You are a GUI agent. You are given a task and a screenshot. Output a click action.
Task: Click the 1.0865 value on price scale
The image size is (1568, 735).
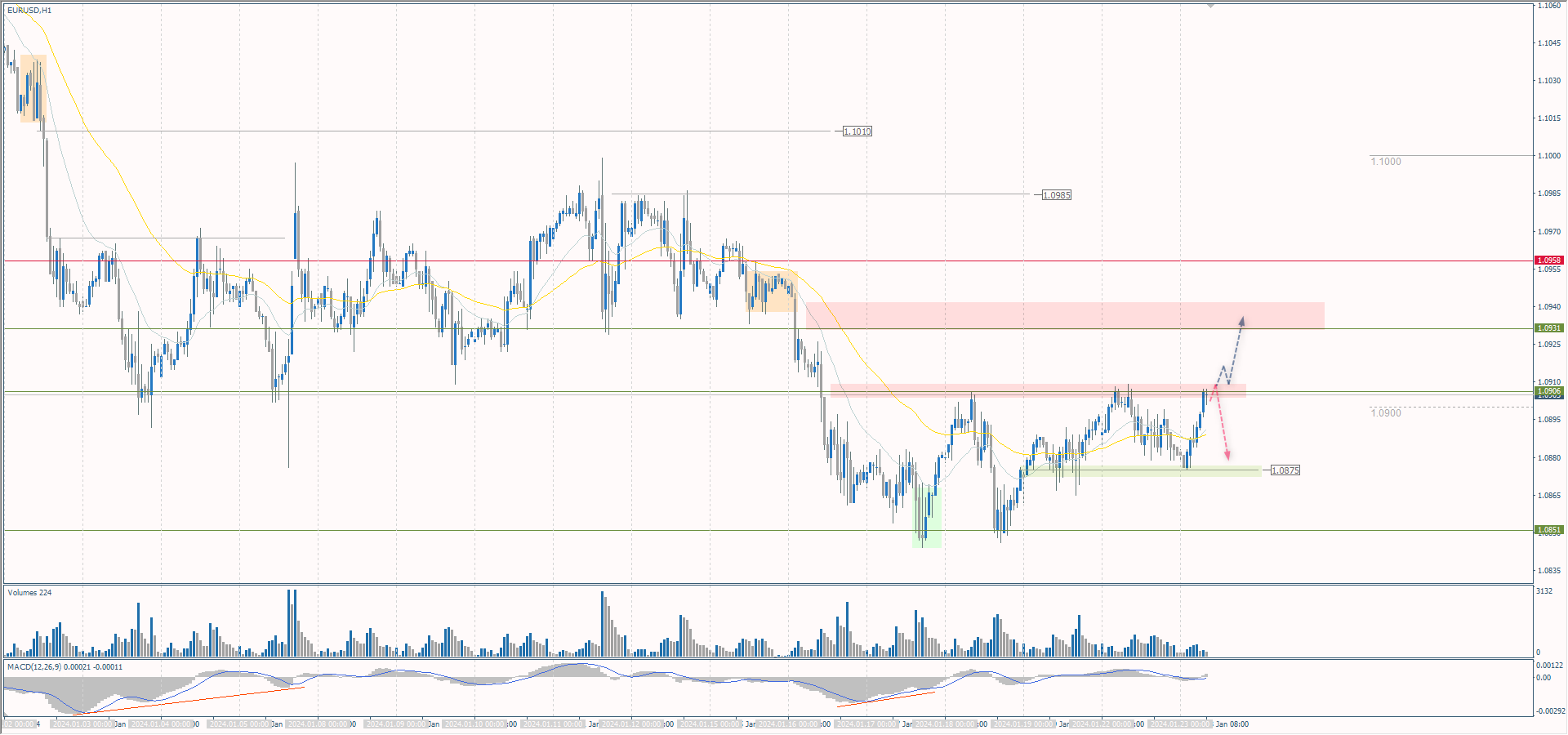pyautogui.click(x=1549, y=496)
